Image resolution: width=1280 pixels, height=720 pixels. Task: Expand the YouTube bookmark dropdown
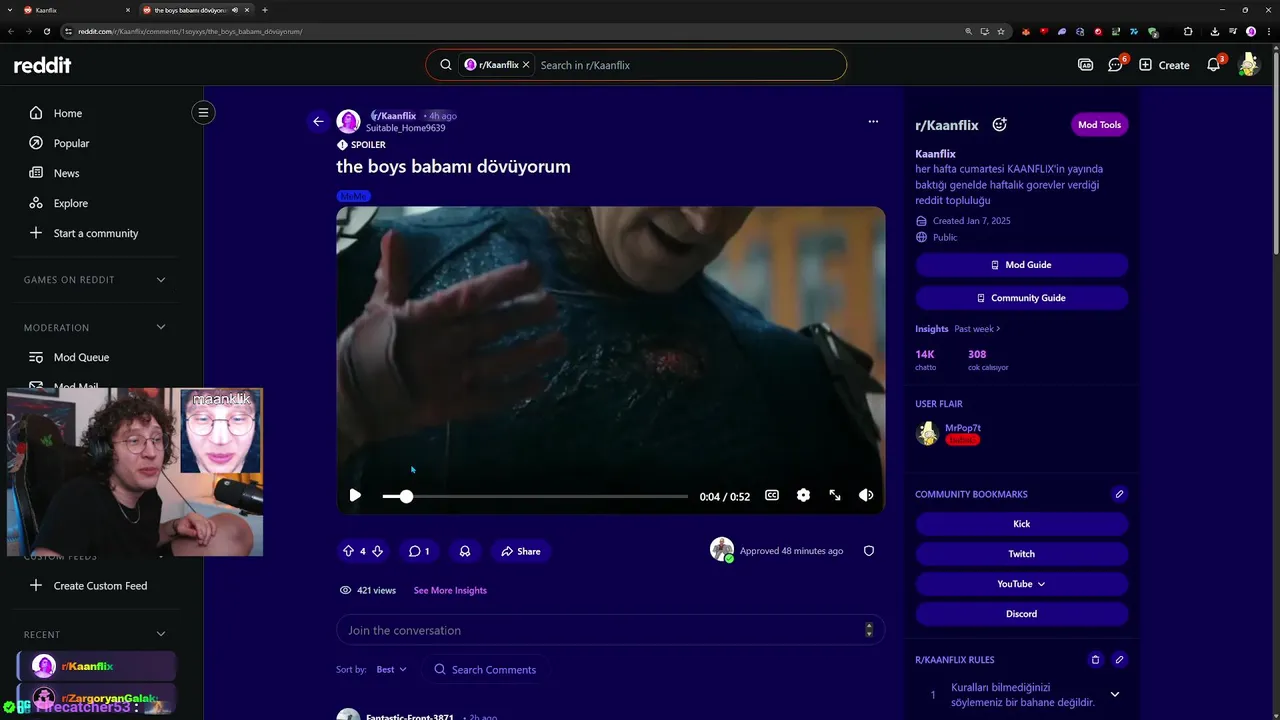coord(1022,584)
